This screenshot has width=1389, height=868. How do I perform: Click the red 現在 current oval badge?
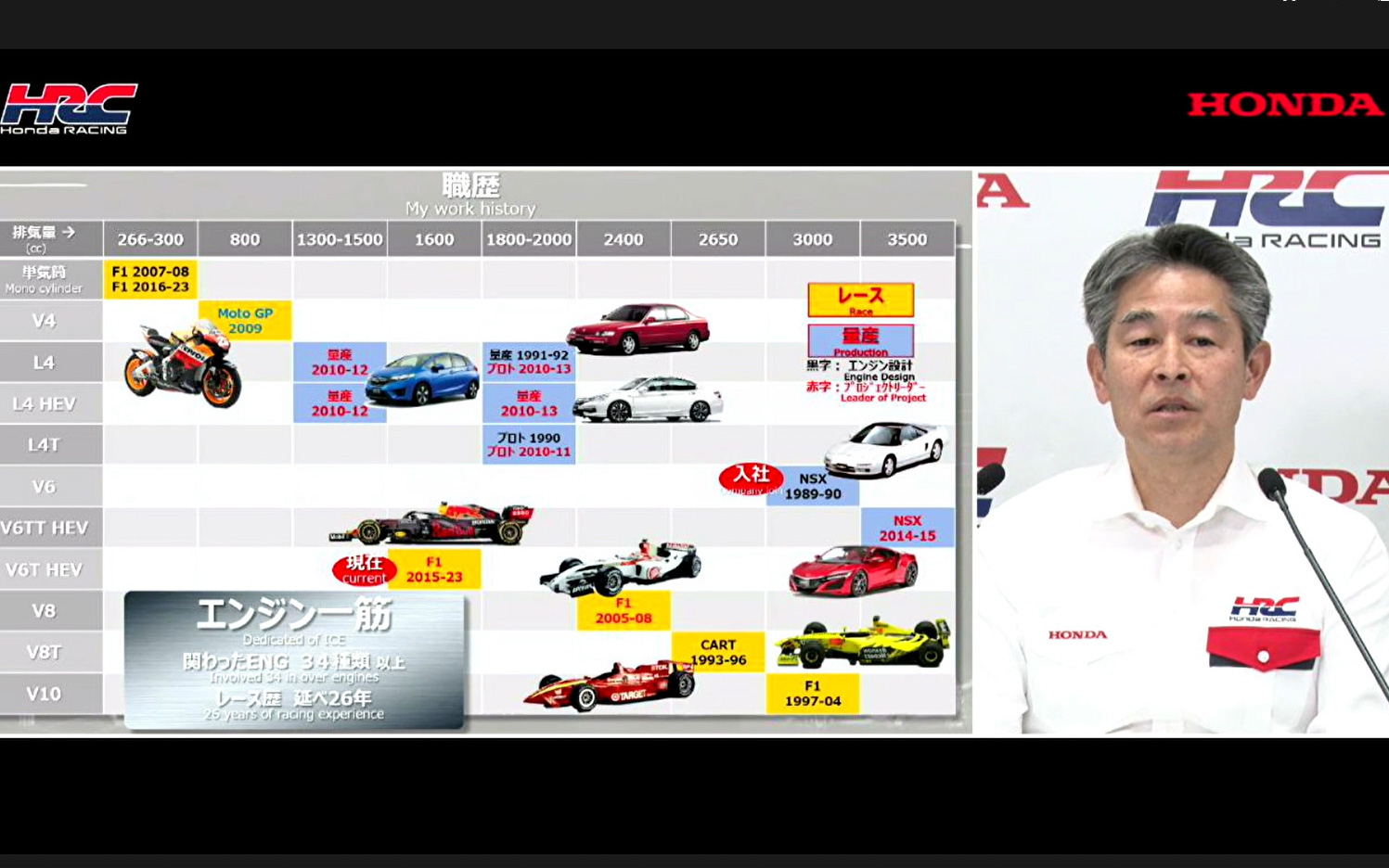(x=365, y=569)
